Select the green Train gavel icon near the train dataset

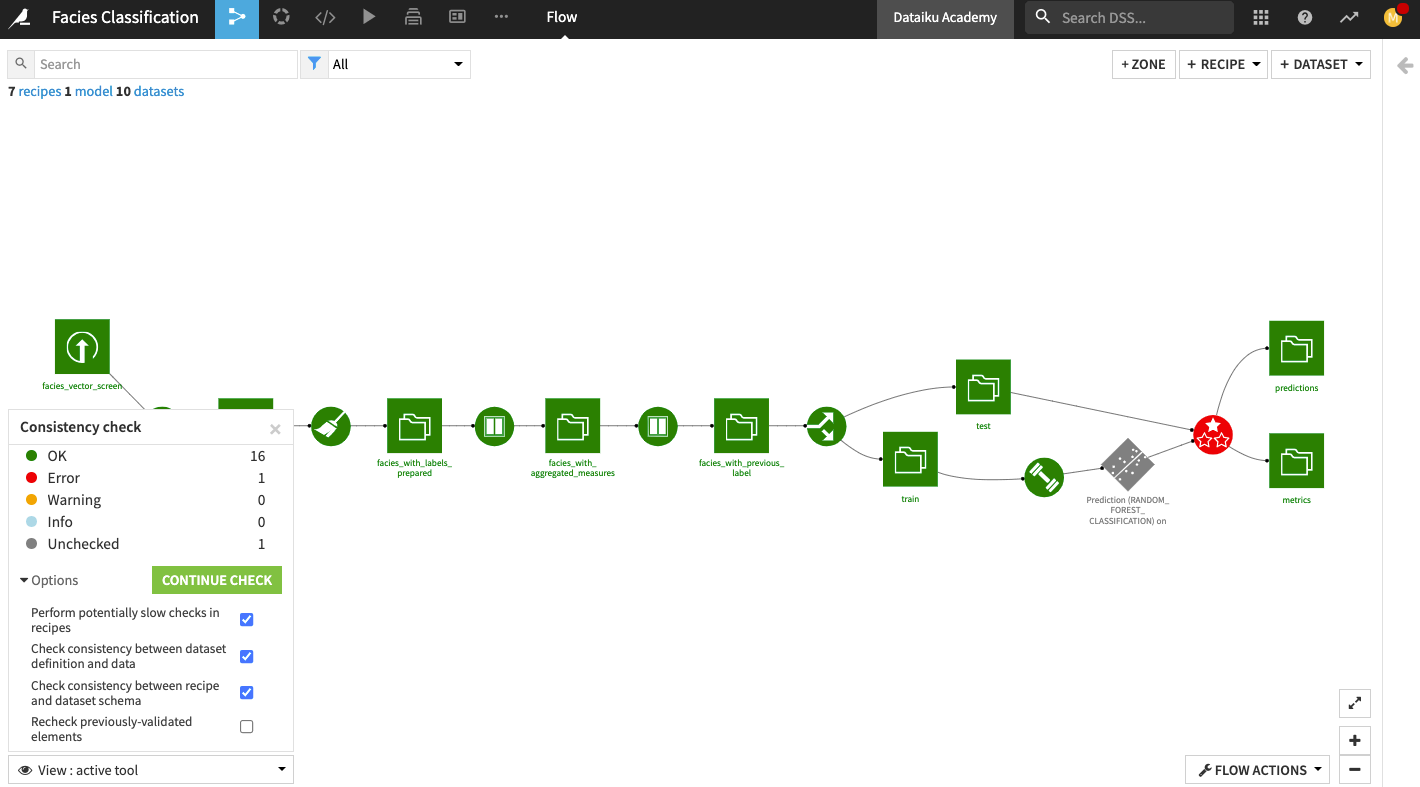(1044, 477)
